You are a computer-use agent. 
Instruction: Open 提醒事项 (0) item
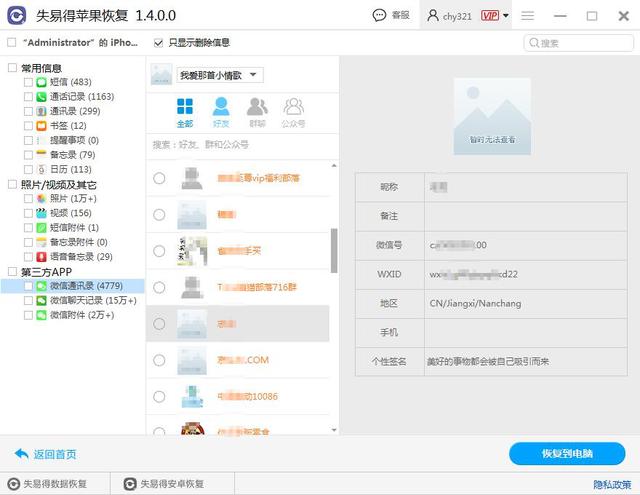click(x=74, y=140)
